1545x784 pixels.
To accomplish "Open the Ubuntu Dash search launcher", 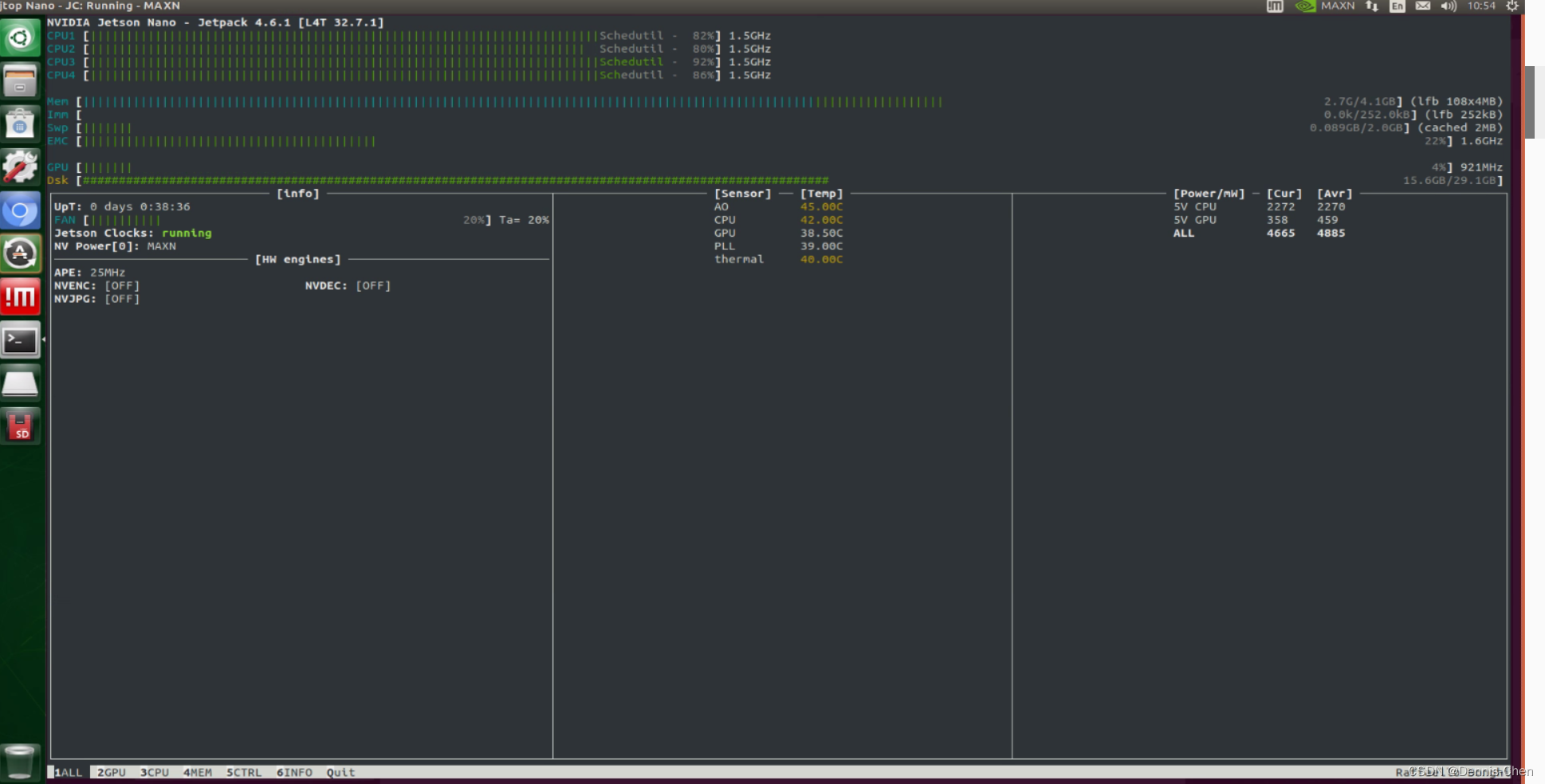I will point(20,37).
